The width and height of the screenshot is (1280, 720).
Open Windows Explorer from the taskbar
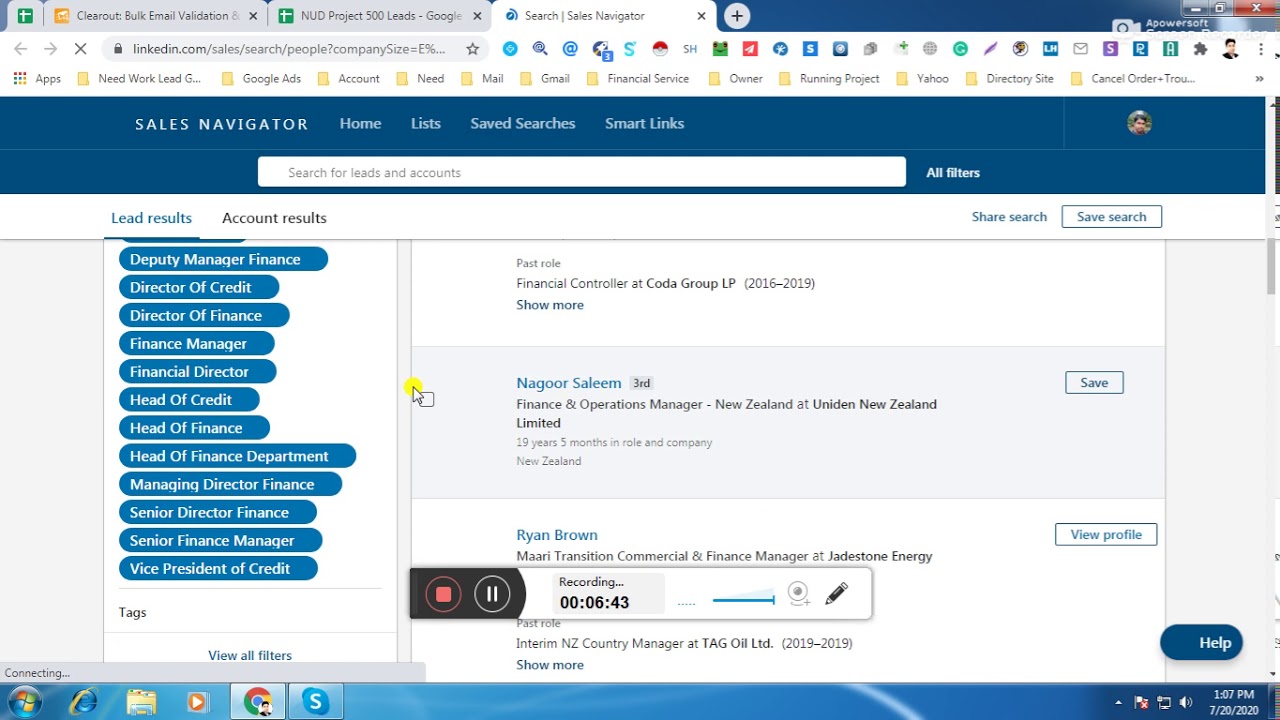[x=141, y=702]
